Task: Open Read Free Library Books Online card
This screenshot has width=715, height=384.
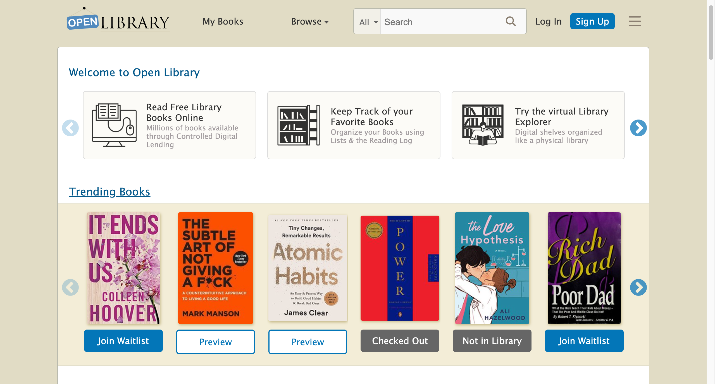Action: (169, 125)
